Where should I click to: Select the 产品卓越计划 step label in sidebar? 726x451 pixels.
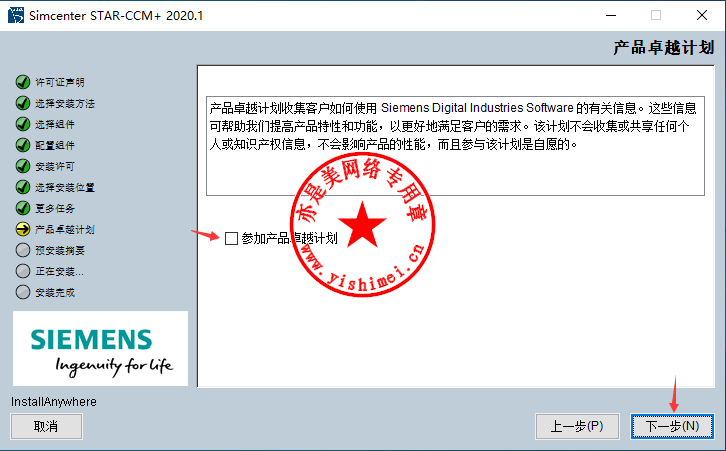(x=65, y=230)
